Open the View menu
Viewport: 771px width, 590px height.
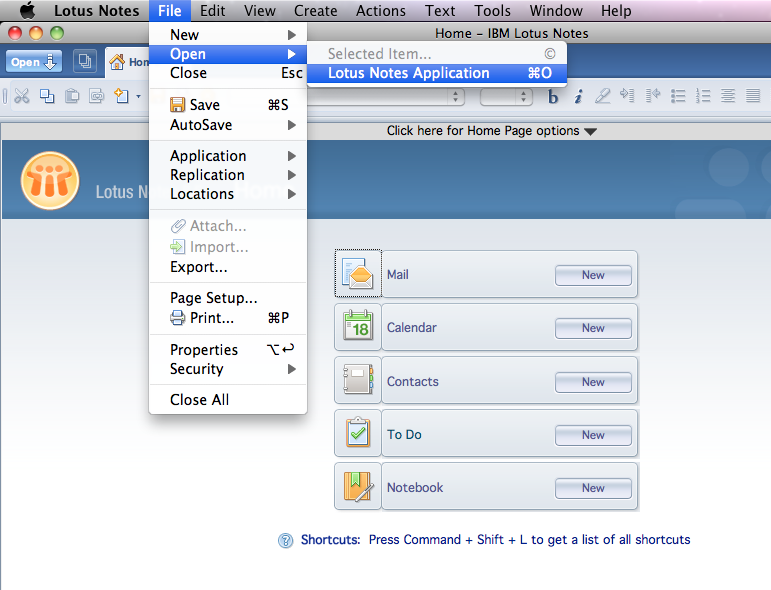[x=260, y=10]
